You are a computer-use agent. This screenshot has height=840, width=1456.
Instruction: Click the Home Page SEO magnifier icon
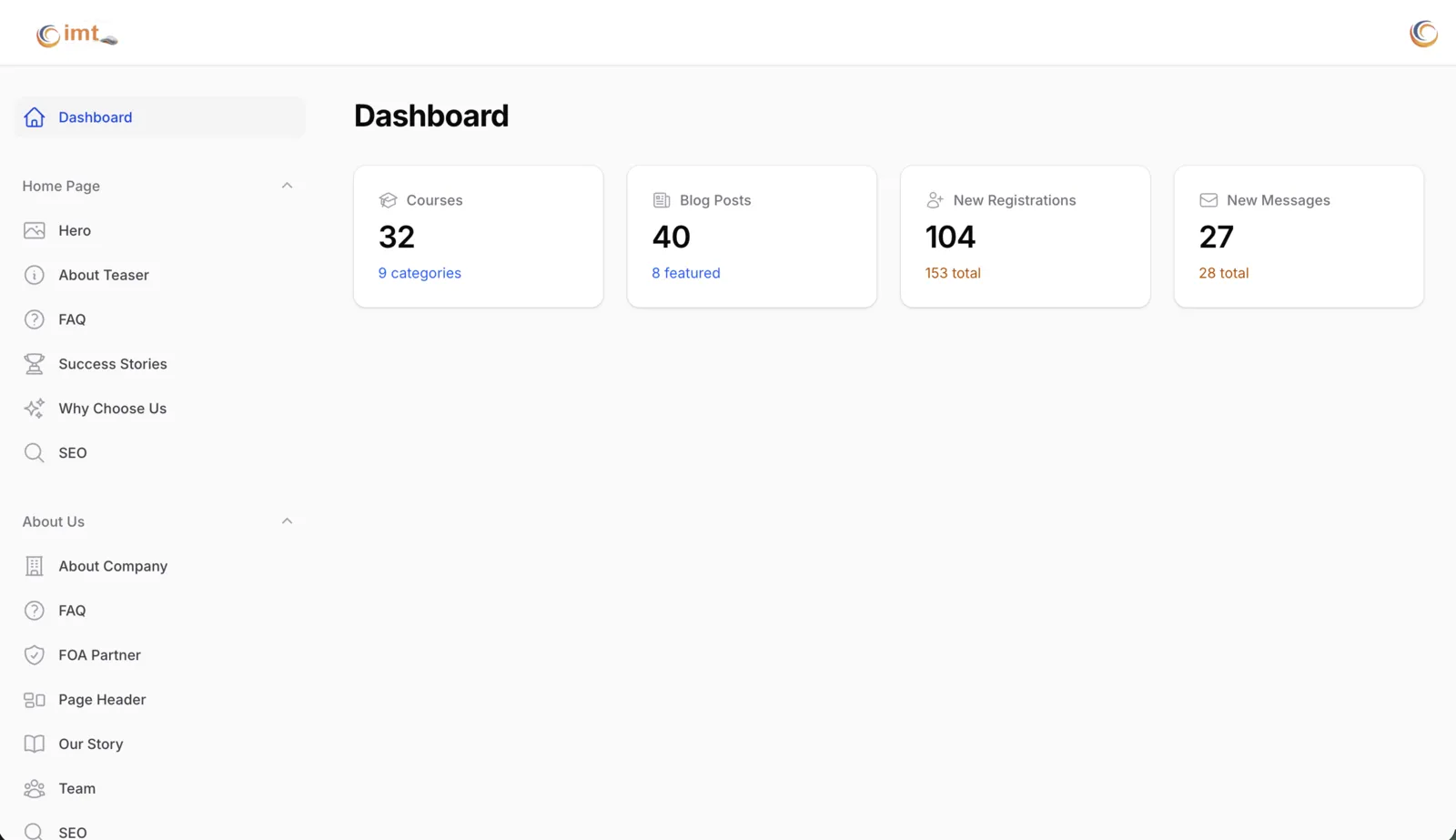[35, 453]
